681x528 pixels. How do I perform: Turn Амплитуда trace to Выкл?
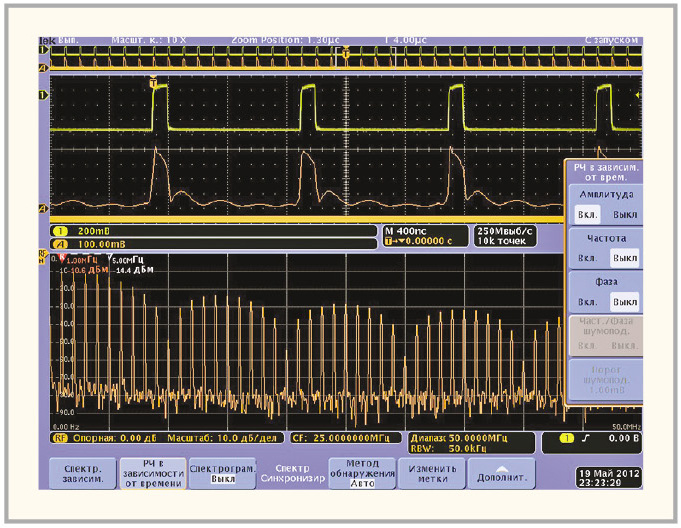(x=625, y=215)
